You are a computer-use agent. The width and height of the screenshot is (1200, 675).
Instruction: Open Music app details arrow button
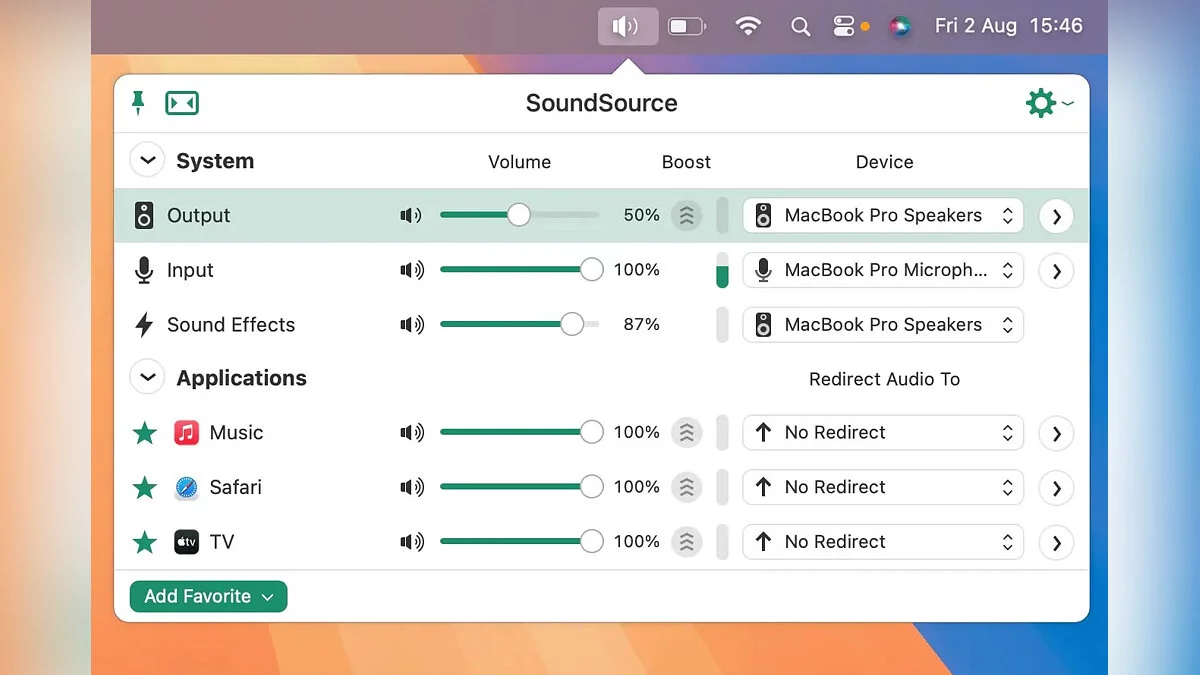[1056, 434]
